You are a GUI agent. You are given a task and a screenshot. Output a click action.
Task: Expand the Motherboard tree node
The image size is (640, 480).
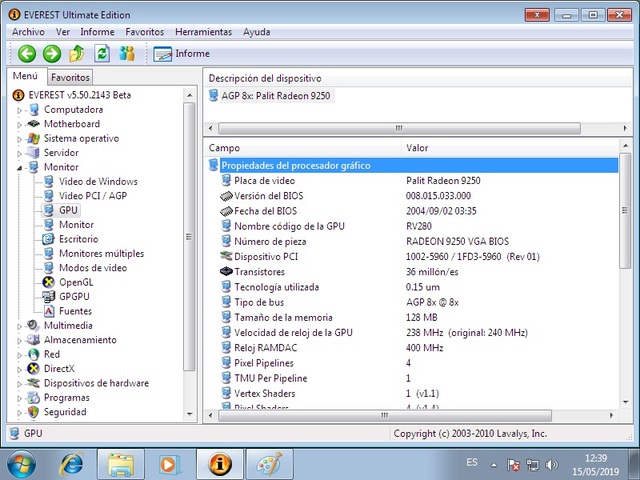pos(19,124)
